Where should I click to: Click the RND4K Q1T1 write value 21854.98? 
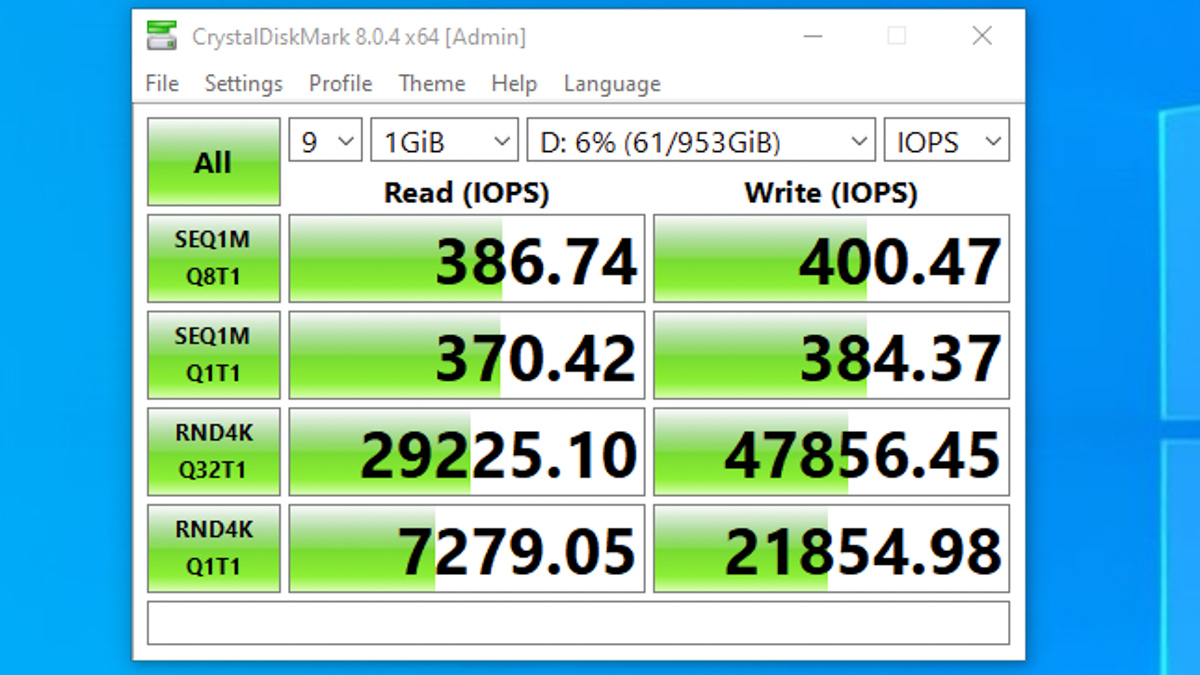click(x=831, y=548)
